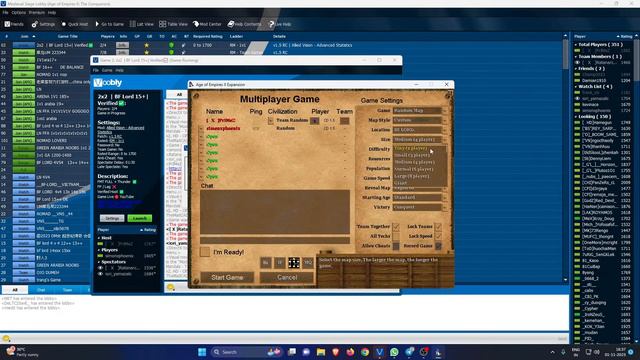Open the Friends toolbar icon
The width and height of the screenshot is (640, 360).
(x=13, y=24)
